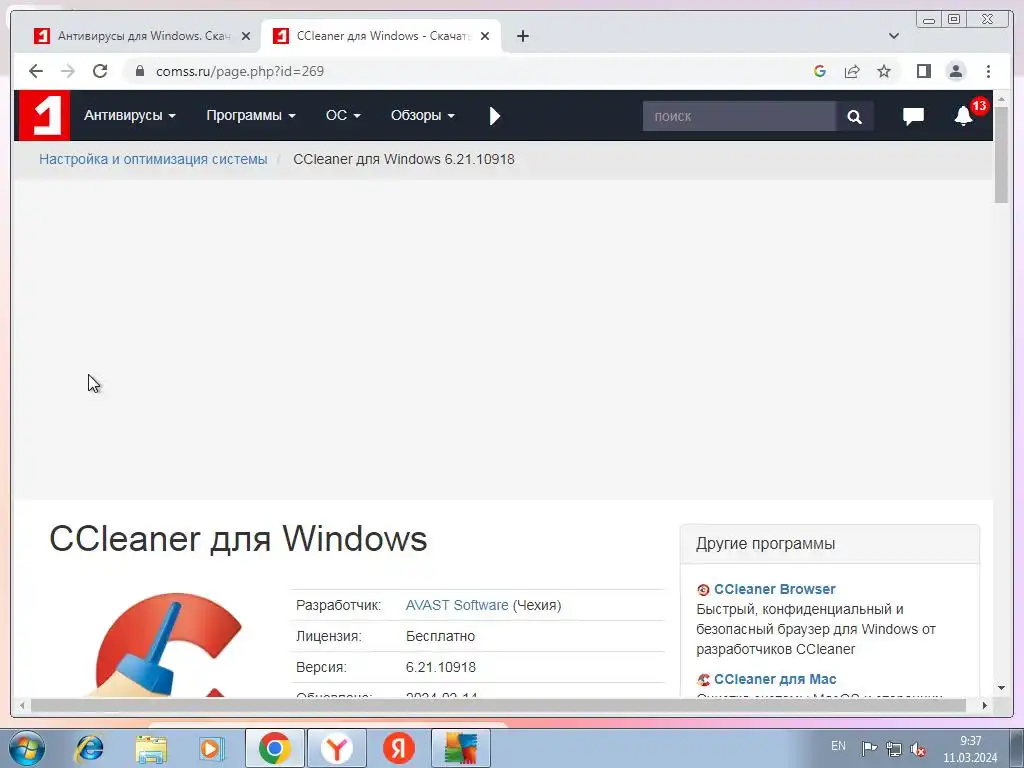Click the vertical scrollbar thumb
The width and height of the screenshot is (1024, 768).
pyautogui.click(x=1001, y=155)
